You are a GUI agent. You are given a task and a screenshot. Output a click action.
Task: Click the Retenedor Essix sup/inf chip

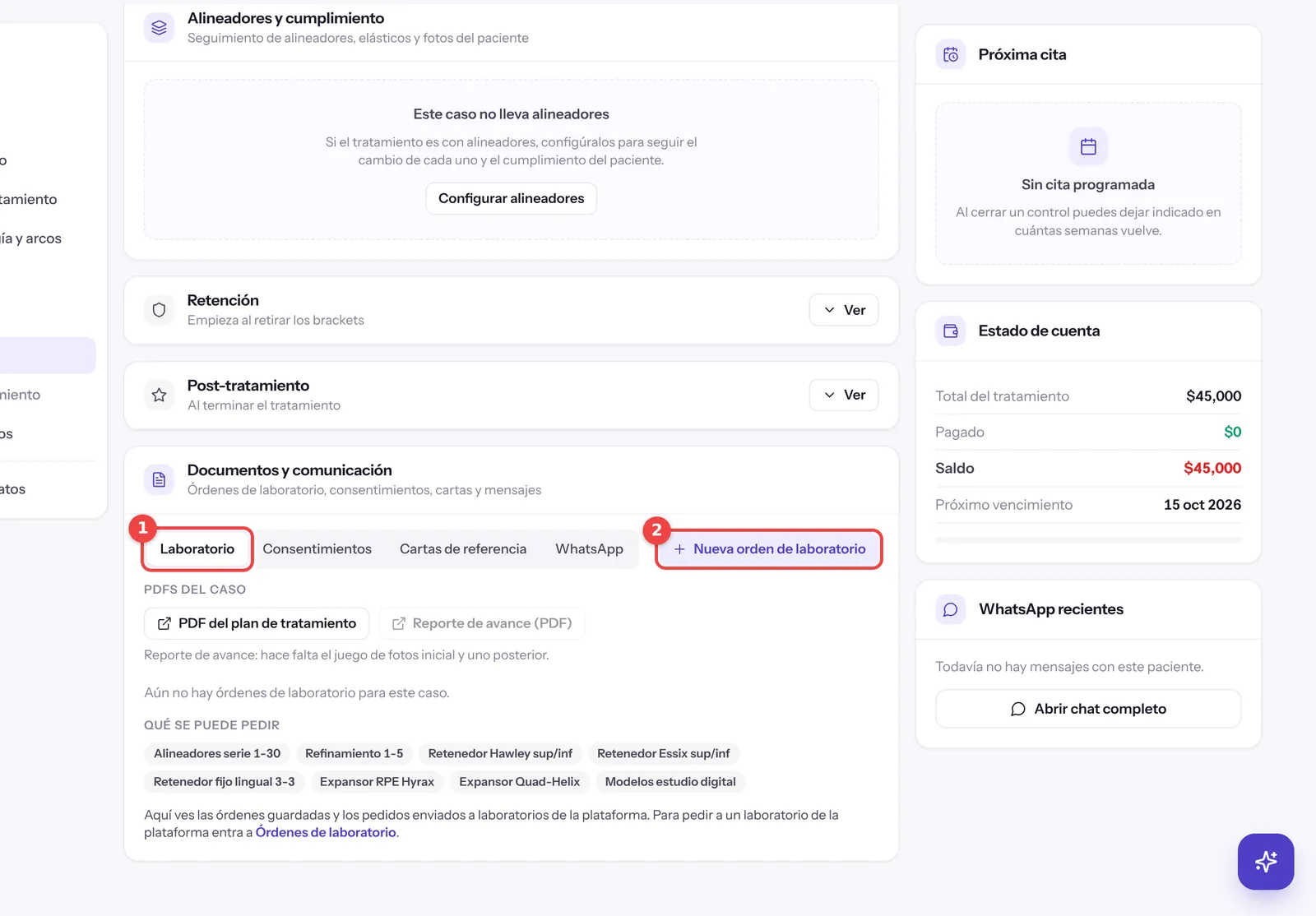point(664,753)
